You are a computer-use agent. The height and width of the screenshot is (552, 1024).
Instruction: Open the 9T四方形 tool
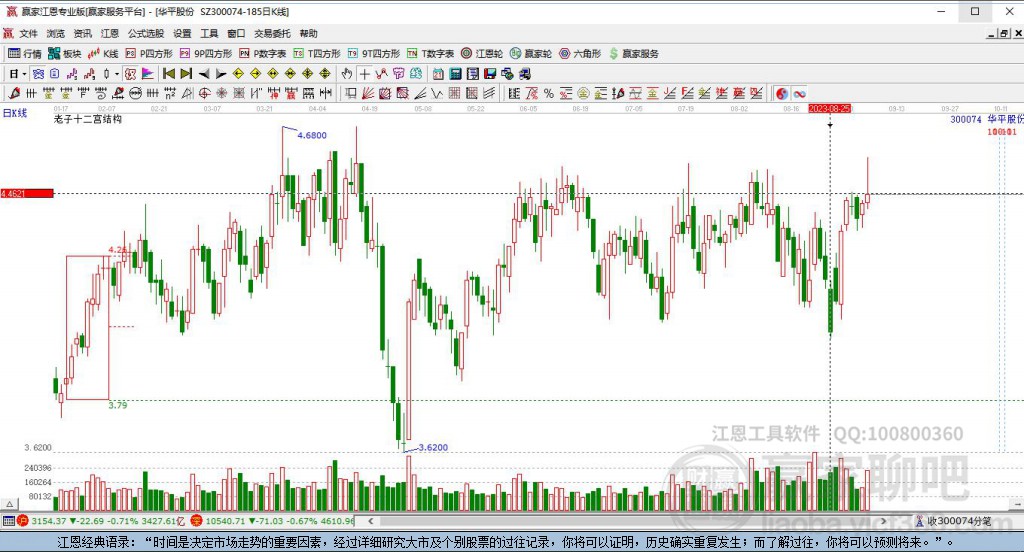(x=374, y=54)
